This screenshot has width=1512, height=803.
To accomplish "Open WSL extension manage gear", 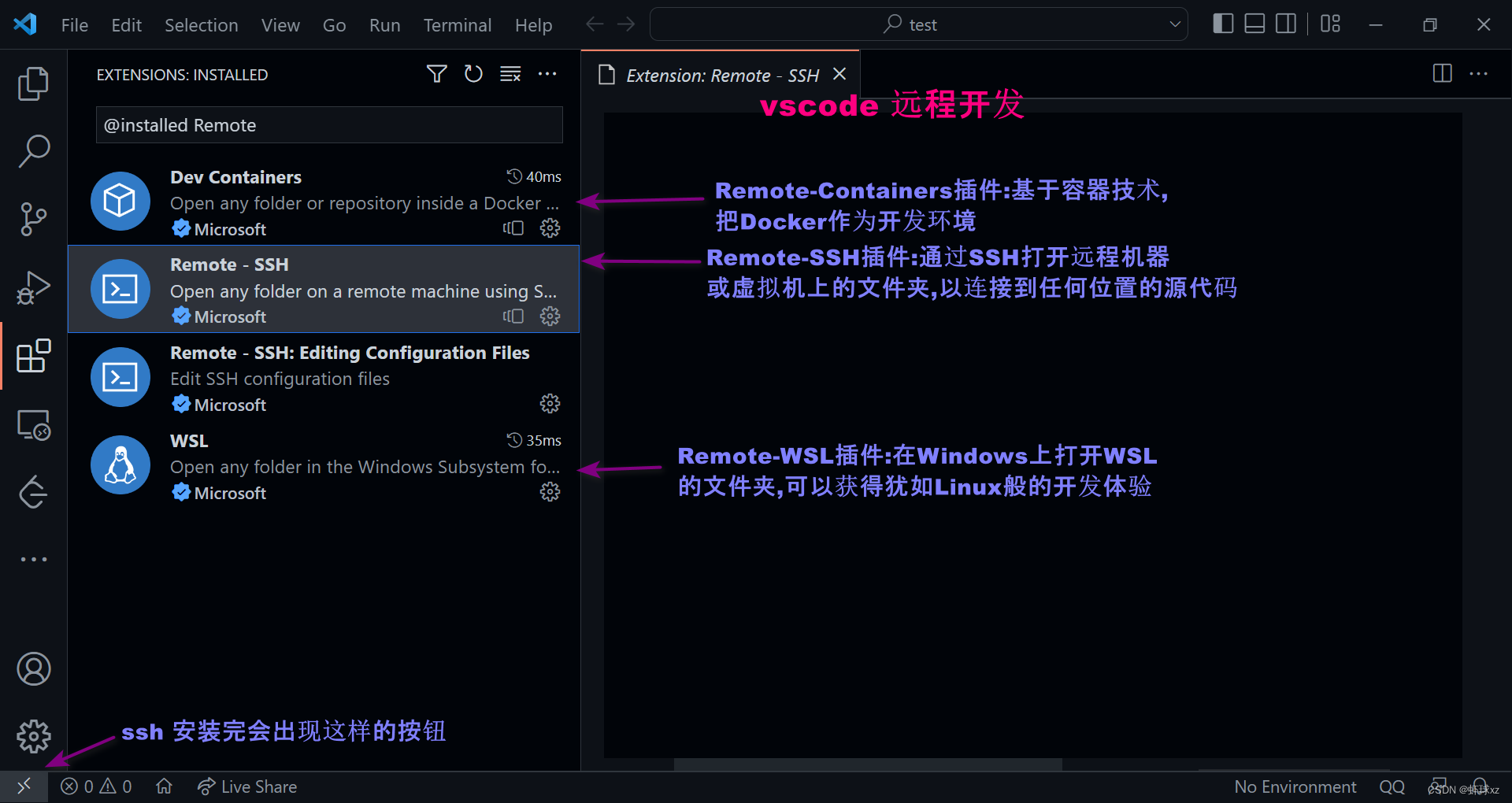I will [550, 492].
